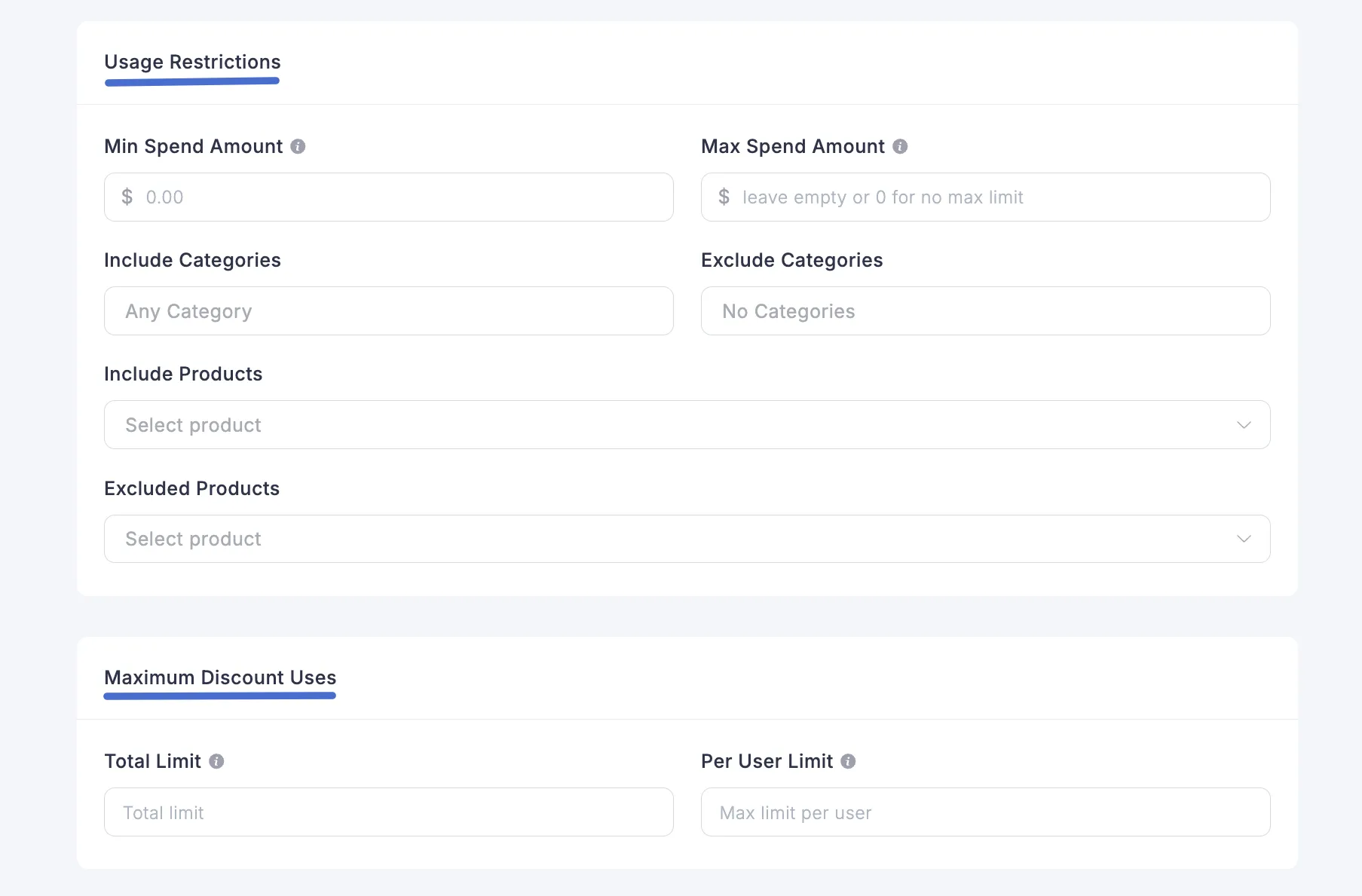Click the Excluded Products label
This screenshot has height=896, width=1362.
coord(191,488)
